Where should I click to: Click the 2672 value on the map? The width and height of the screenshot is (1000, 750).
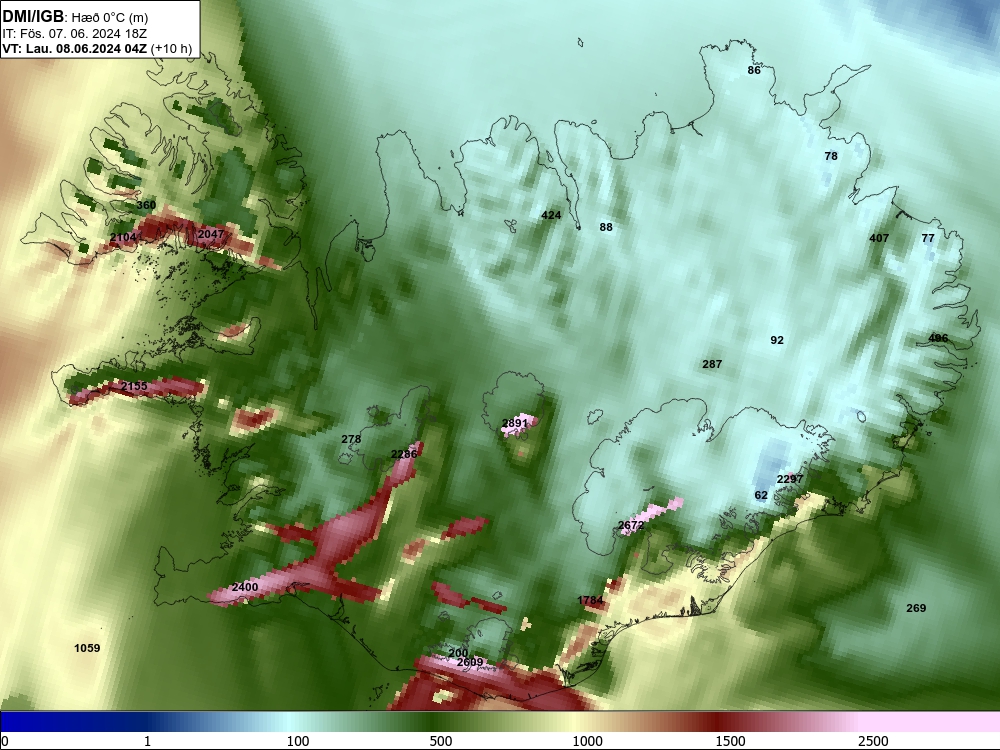(x=631, y=526)
